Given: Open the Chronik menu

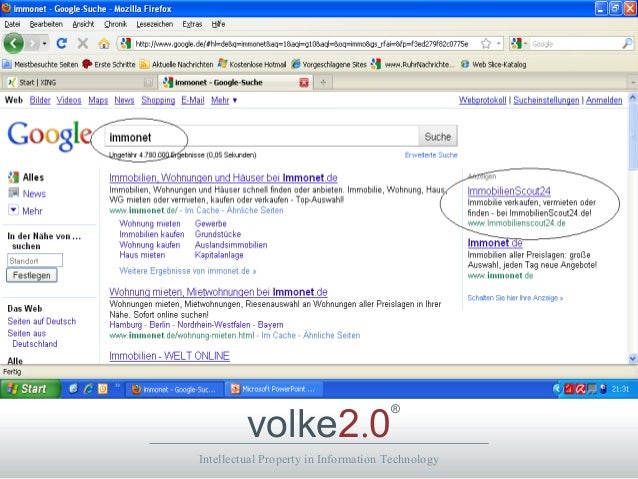Looking at the screenshot, I should [x=115, y=24].
